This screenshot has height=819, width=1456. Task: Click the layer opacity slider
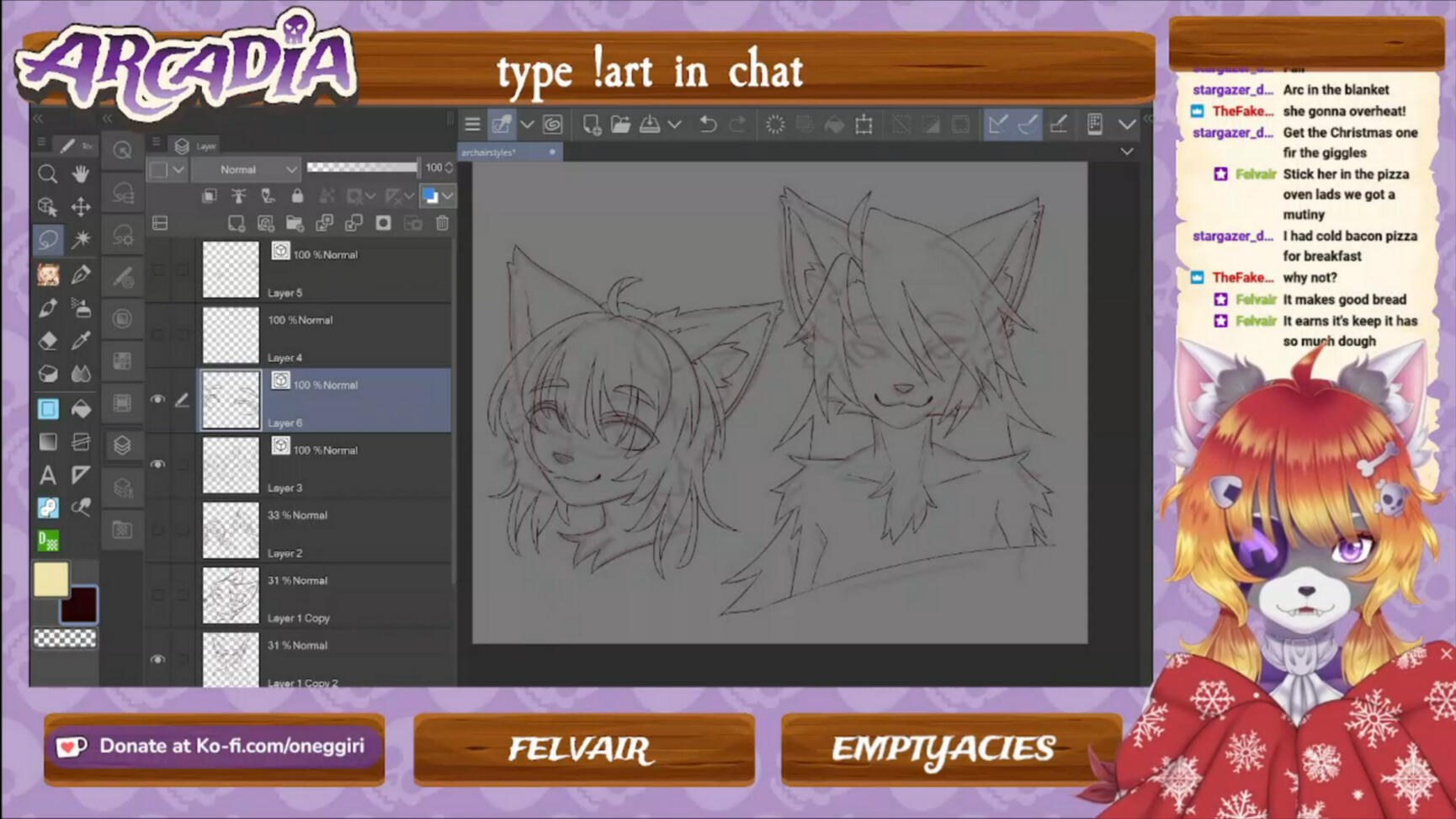pos(362,168)
